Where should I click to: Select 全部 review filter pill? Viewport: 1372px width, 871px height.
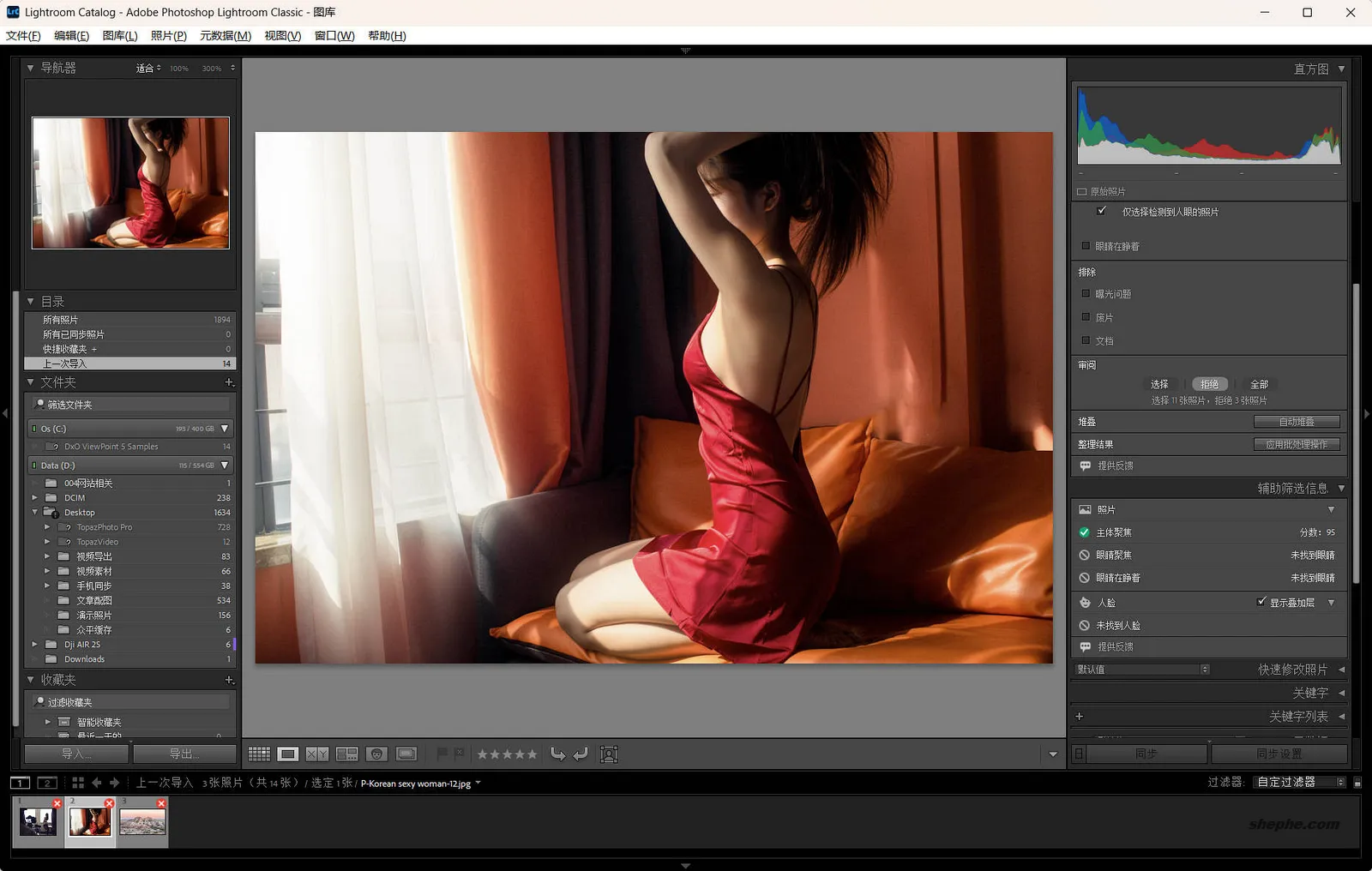tap(1259, 384)
